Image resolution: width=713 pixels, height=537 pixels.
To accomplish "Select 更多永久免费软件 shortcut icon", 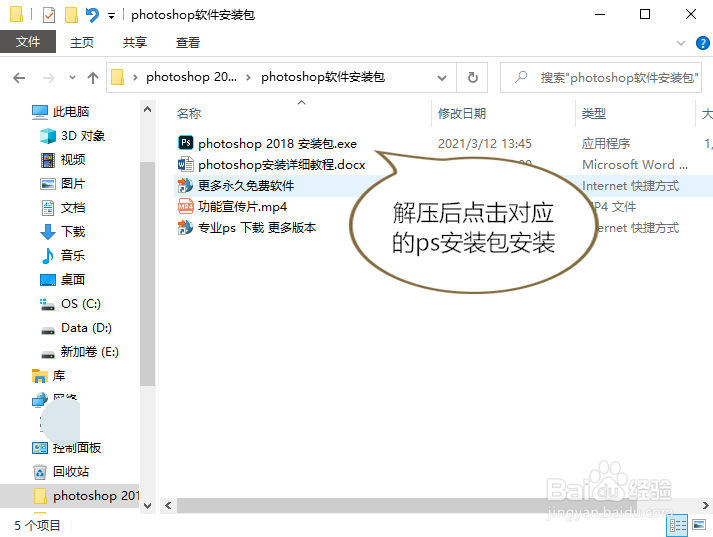I will (185, 185).
